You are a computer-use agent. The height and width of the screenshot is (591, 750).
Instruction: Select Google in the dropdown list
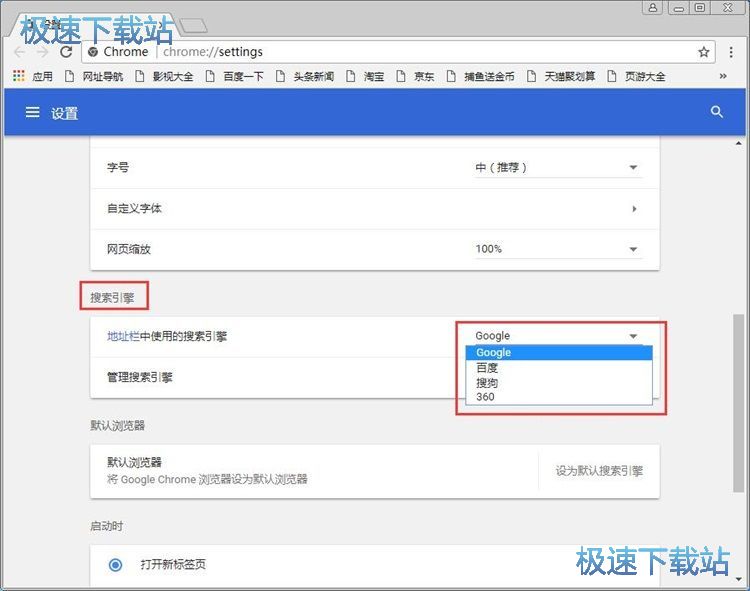coord(559,353)
